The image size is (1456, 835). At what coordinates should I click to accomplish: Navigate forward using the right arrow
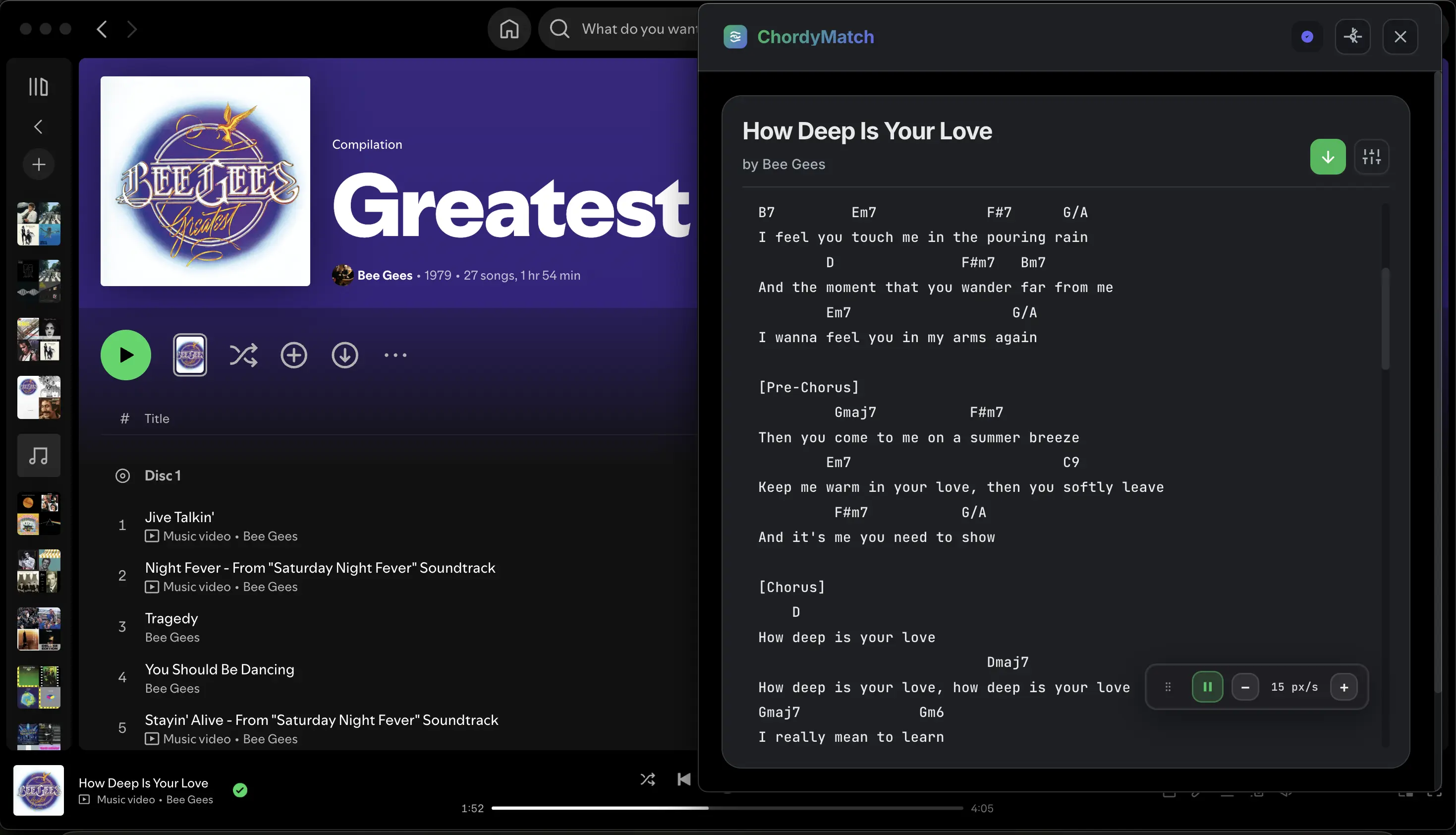(132, 29)
